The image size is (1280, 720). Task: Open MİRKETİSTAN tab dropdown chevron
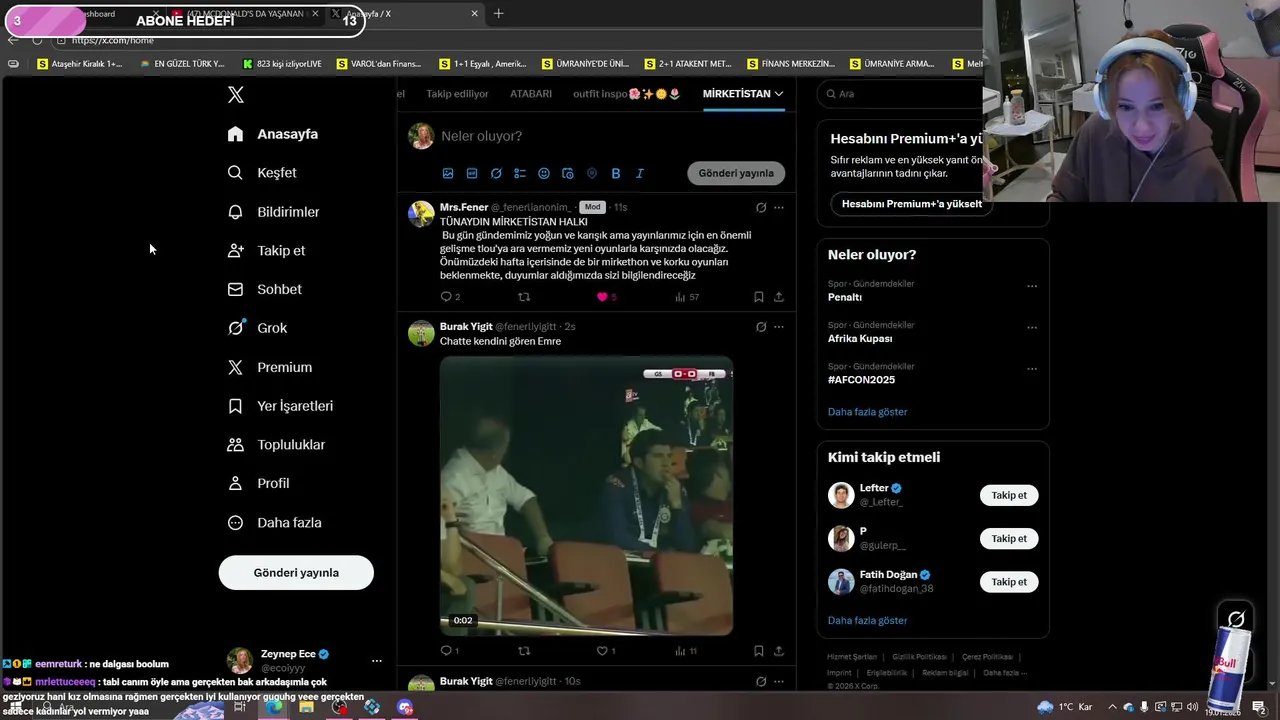779,94
